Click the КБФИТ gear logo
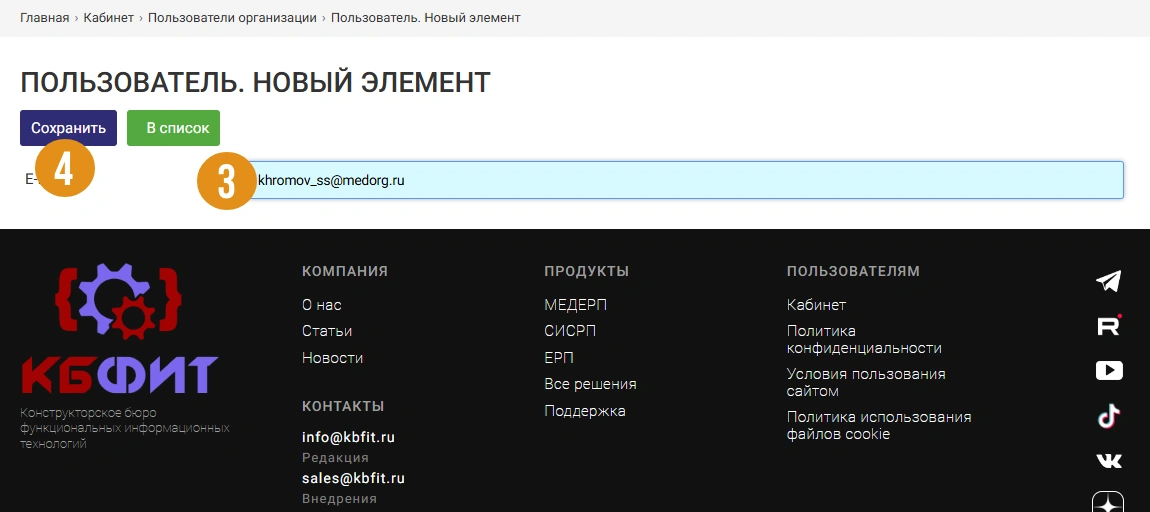Screen dimensions: 1150x512 click(x=119, y=328)
